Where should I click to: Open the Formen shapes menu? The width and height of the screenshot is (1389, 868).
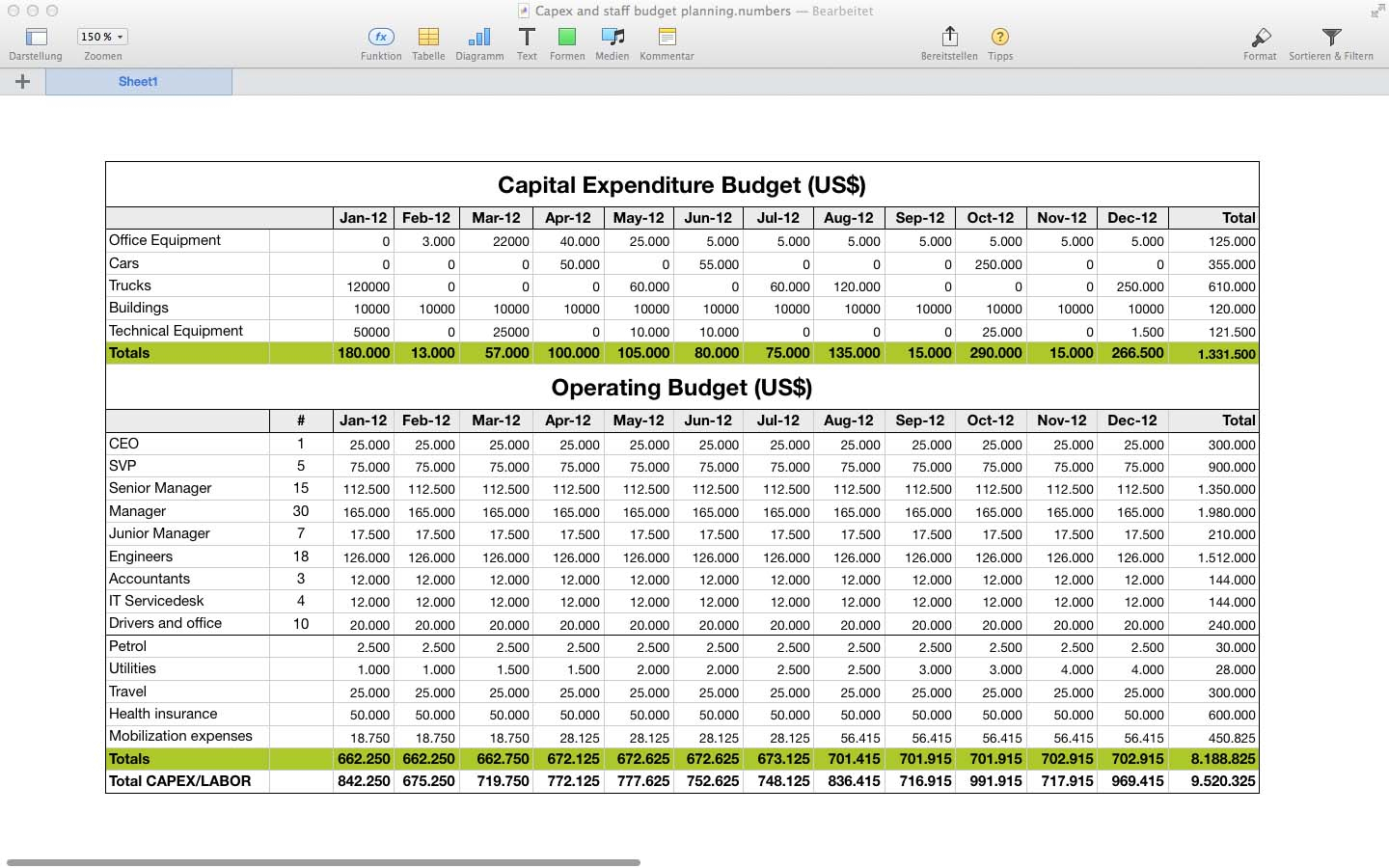567,38
